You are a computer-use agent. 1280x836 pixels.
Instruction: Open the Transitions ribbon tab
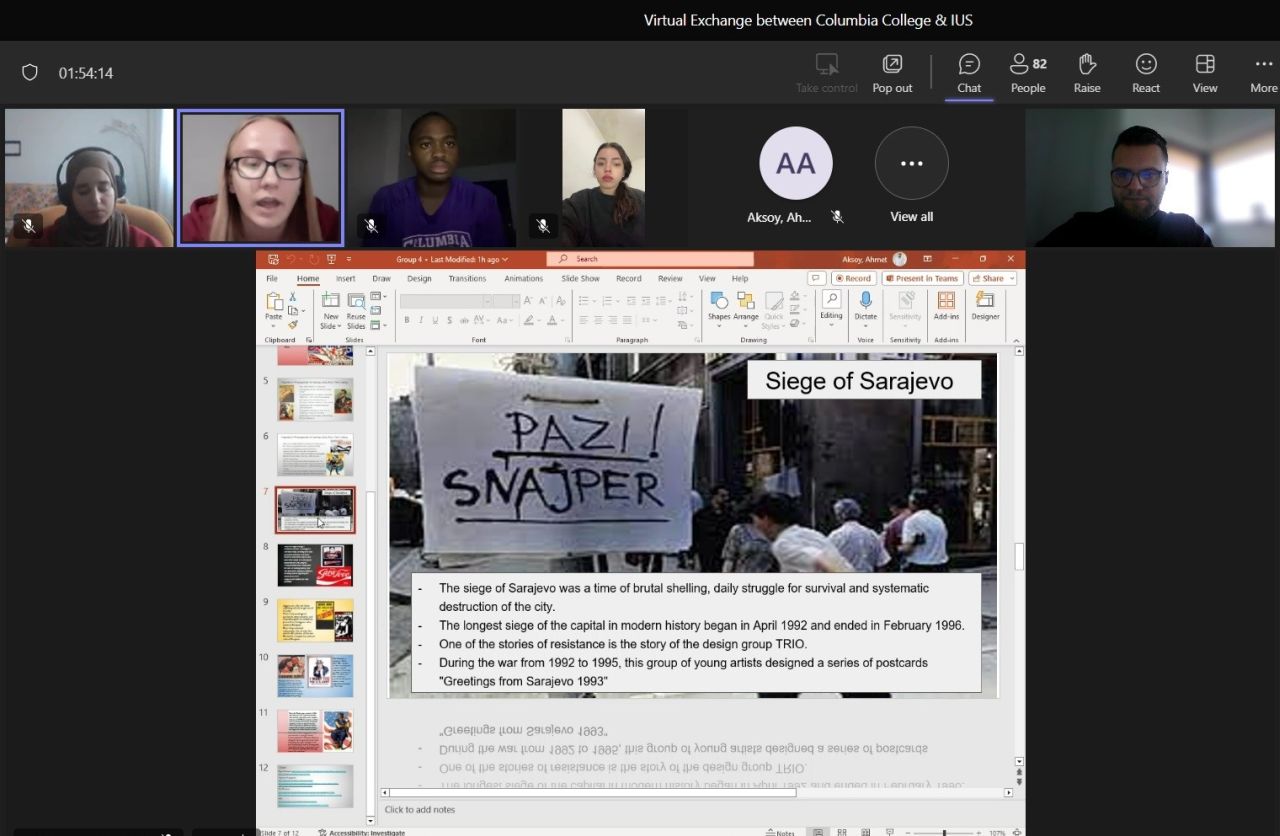pos(467,279)
